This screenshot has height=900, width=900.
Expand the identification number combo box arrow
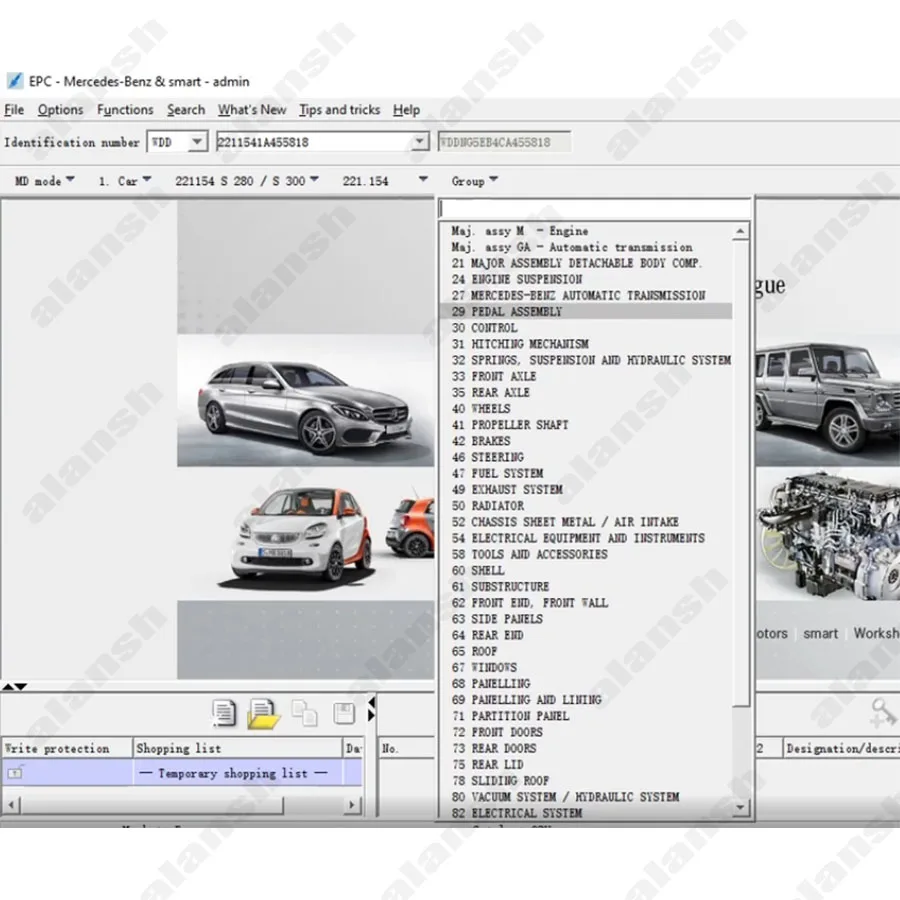420,141
